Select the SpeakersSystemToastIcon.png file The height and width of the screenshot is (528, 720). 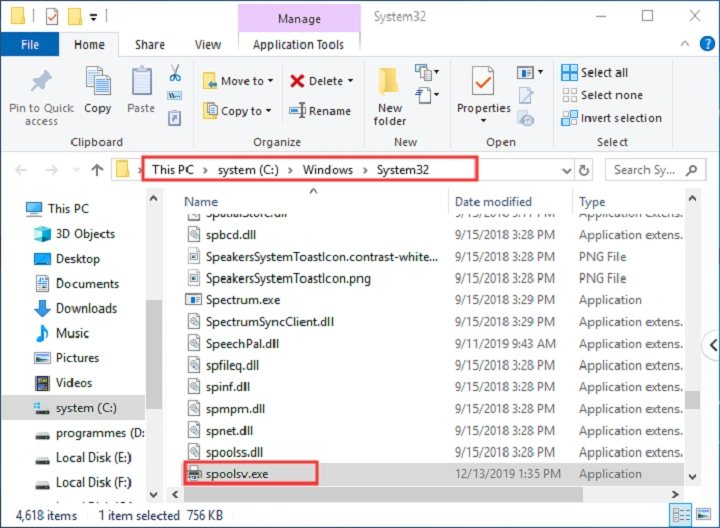point(288,278)
